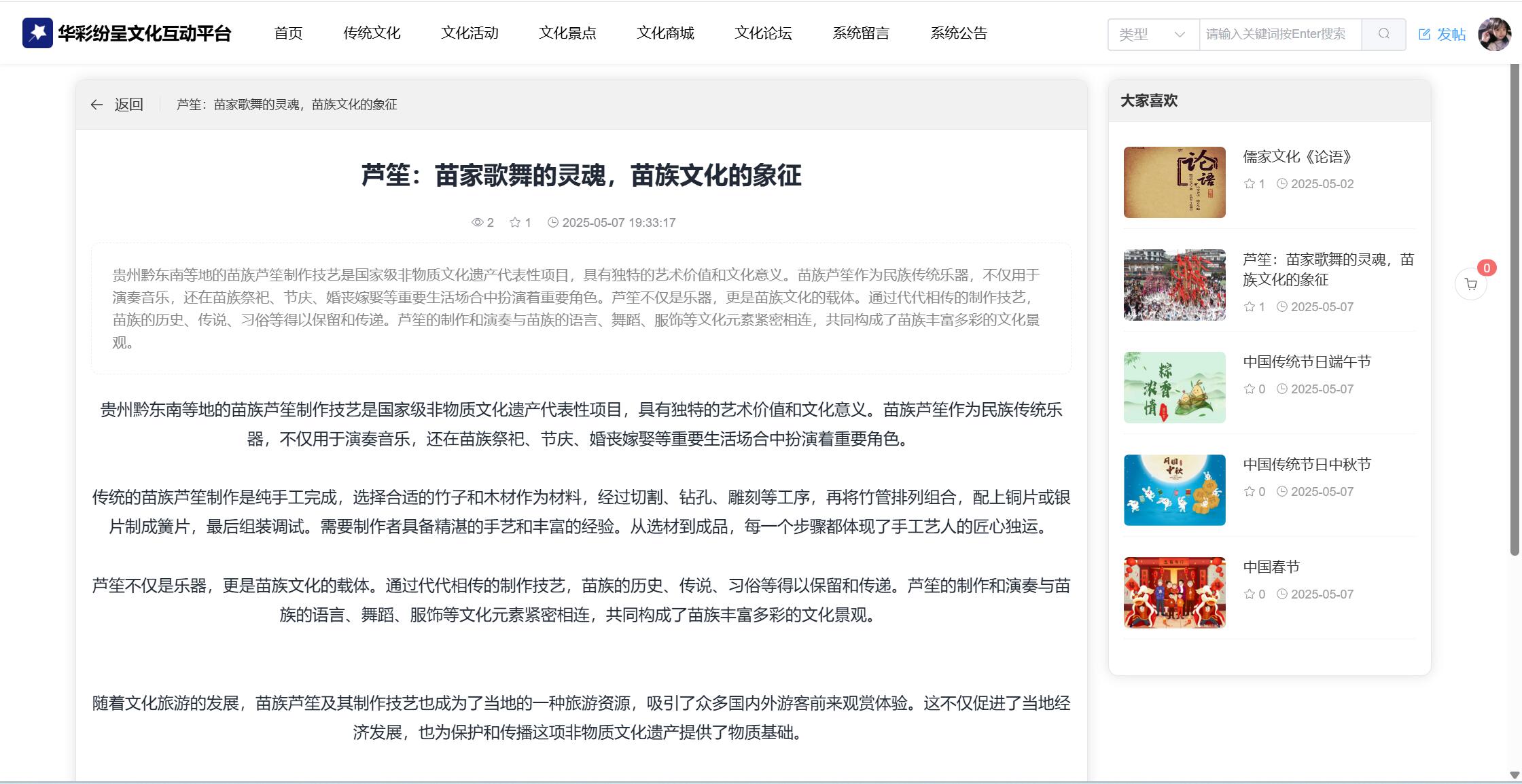Click the star favorite icon under article title
Image resolution: width=1522 pixels, height=784 pixels.
pos(515,222)
